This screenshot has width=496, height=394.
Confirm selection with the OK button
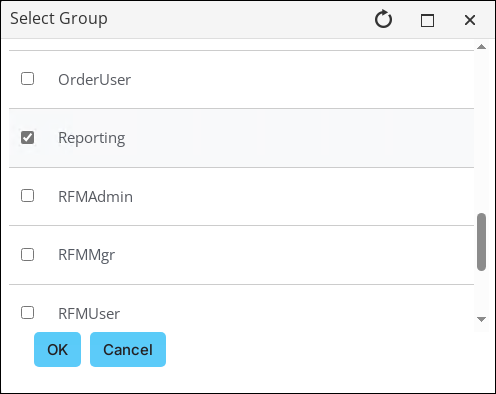(x=57, y=349)
